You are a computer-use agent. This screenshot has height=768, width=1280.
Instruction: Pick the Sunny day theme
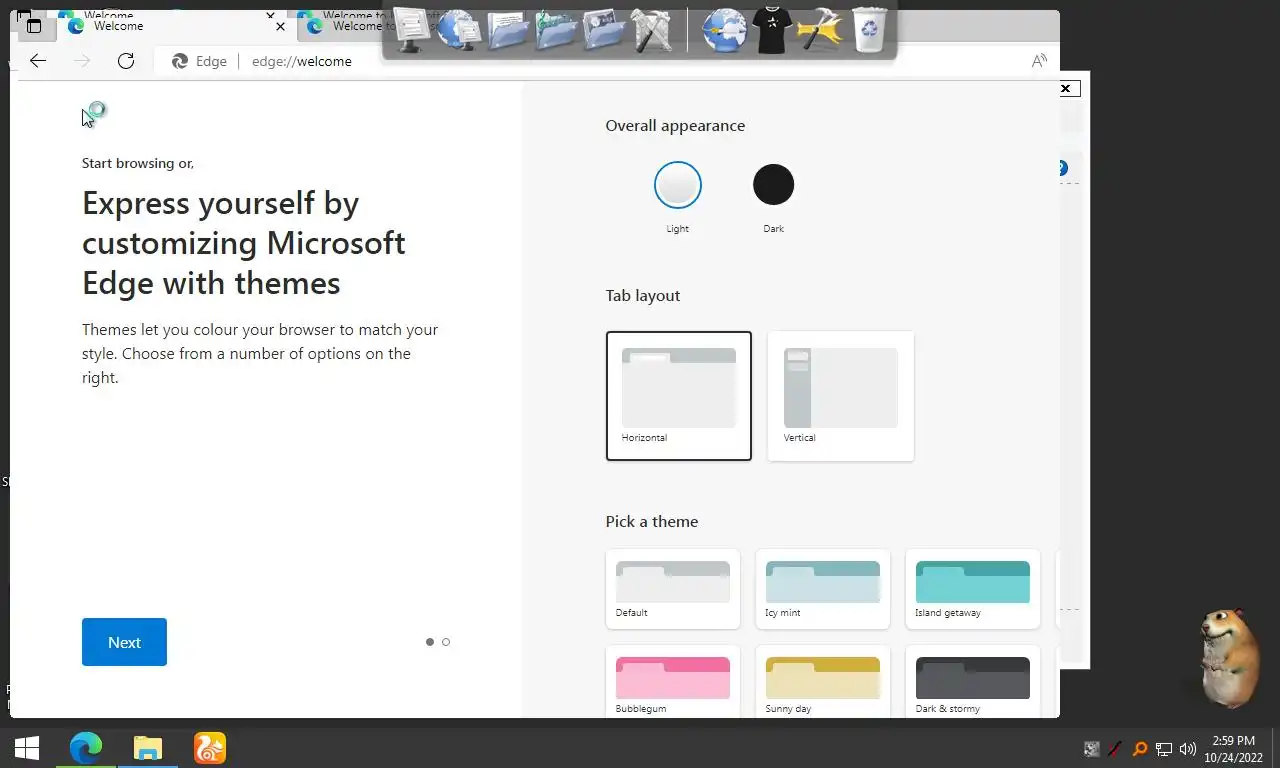[823, 682]
